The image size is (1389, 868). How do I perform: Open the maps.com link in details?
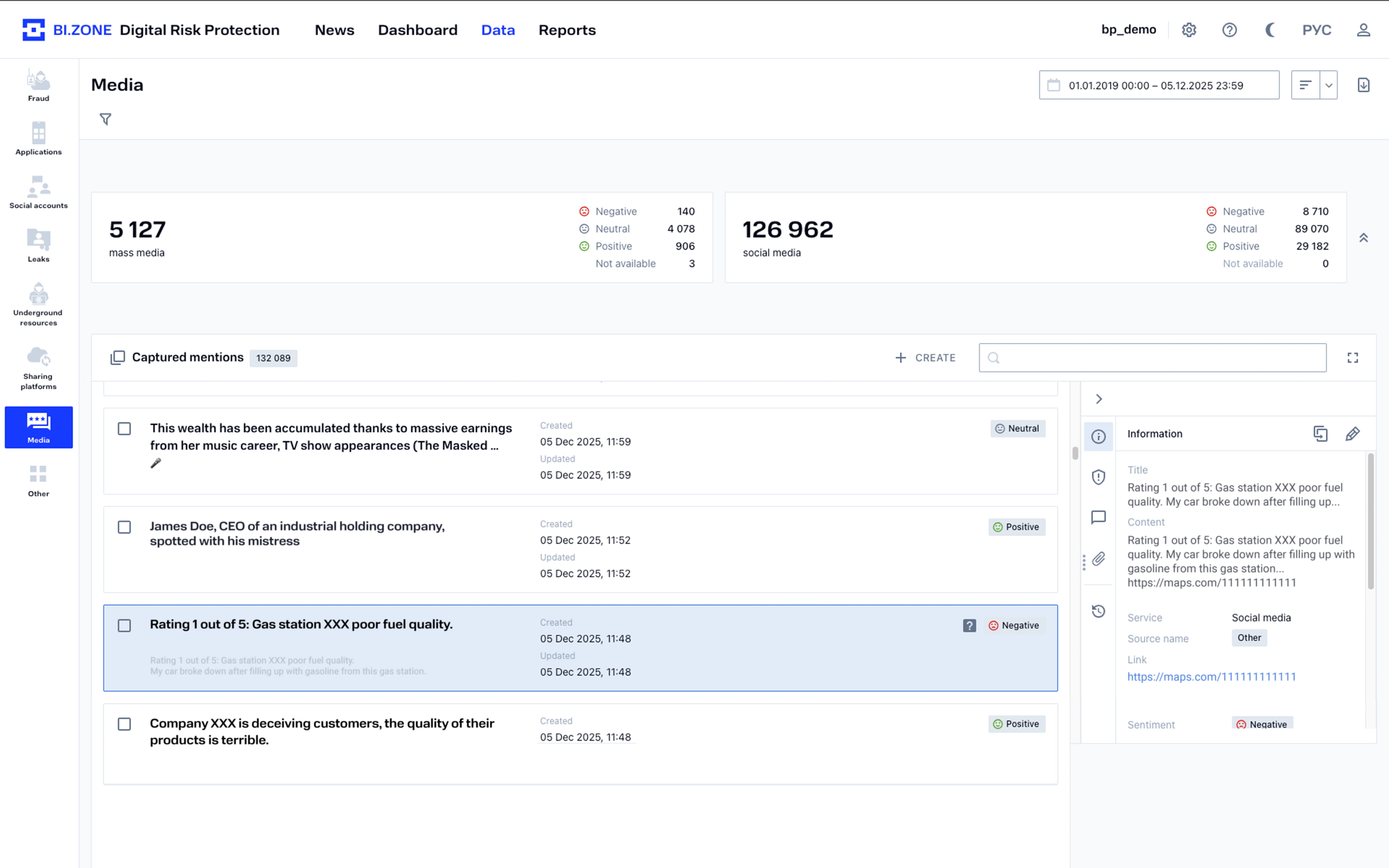[x=1212, y=677]
